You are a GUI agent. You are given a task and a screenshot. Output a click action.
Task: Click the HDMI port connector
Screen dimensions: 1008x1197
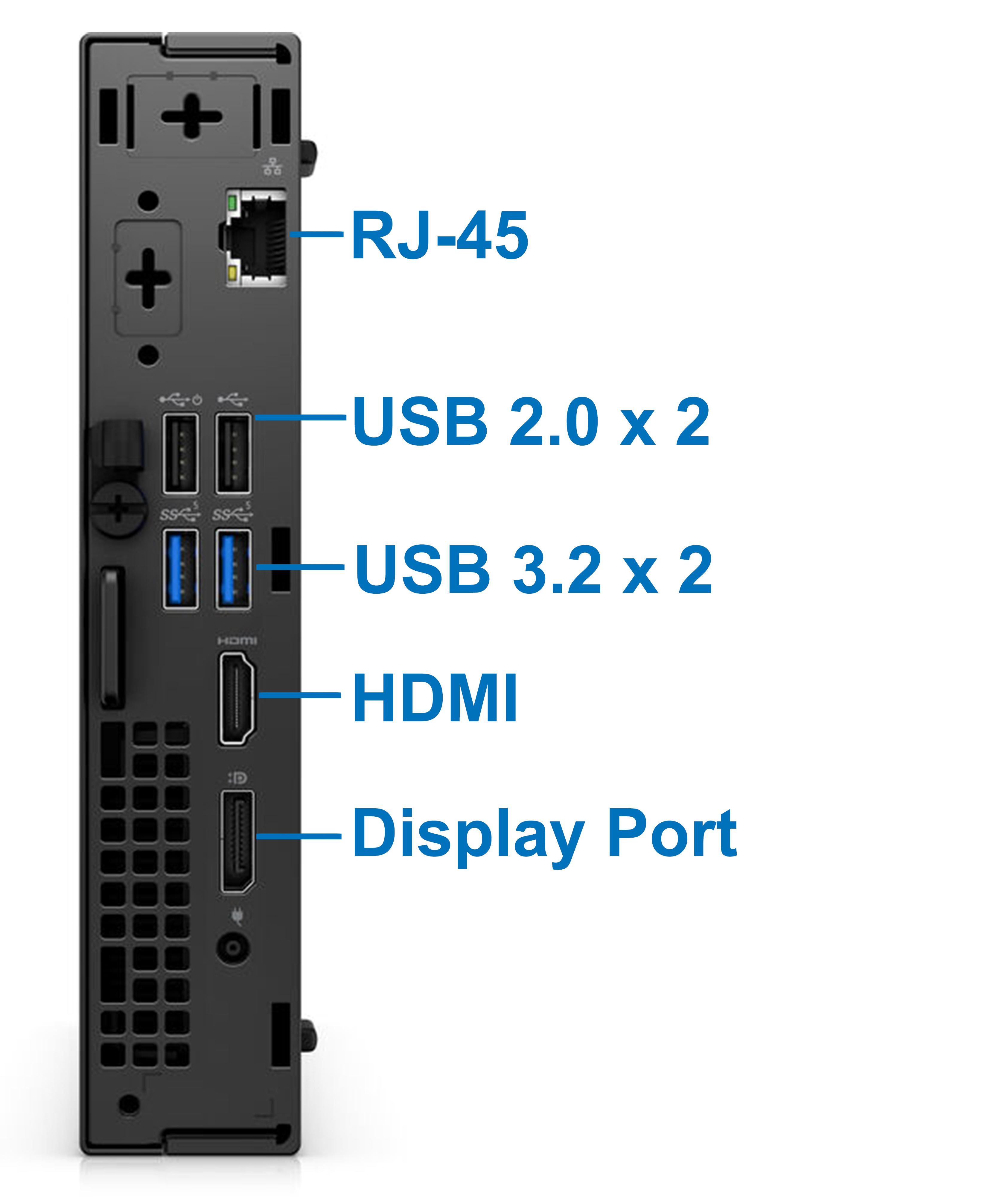[x=237, y=698]
